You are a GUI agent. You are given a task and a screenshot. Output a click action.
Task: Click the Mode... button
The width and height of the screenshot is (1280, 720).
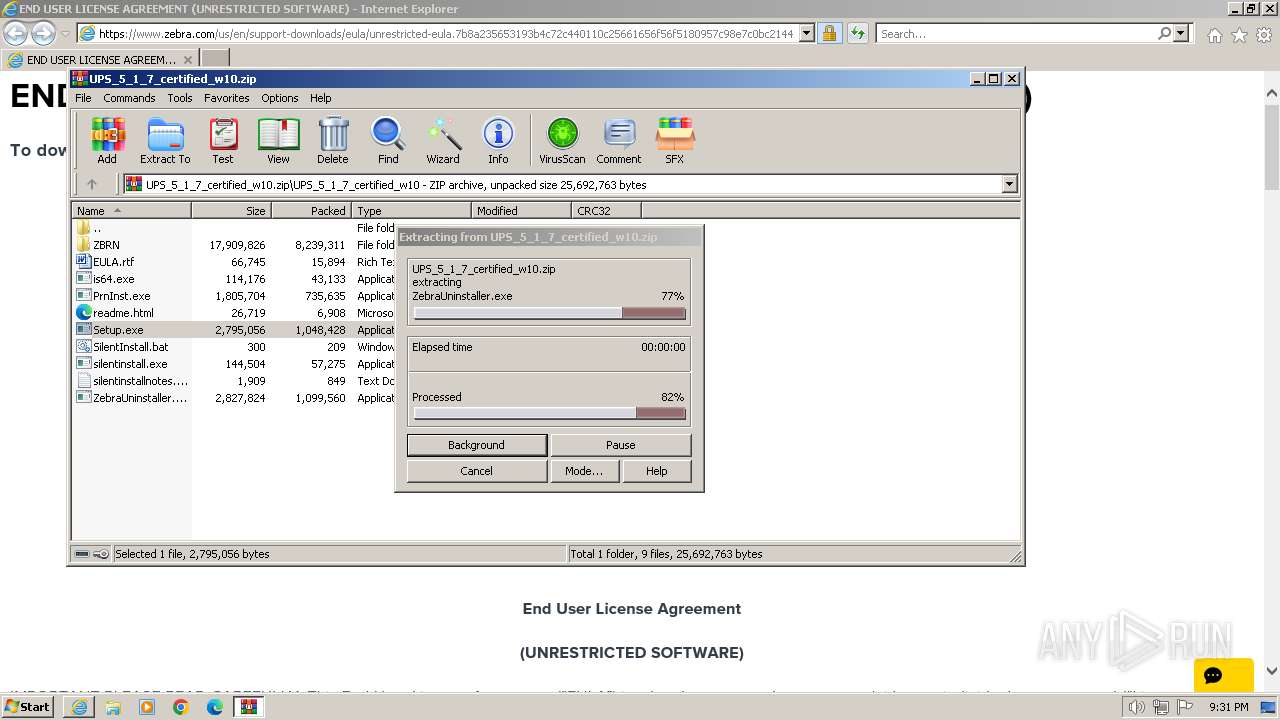pyautogui.click(x=584, y=471)
